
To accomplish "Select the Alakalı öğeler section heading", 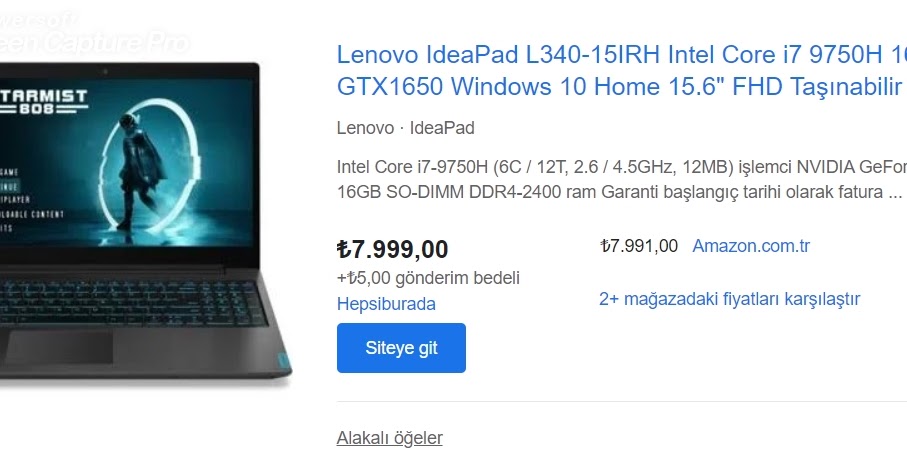I will click(x=389, y=438).
